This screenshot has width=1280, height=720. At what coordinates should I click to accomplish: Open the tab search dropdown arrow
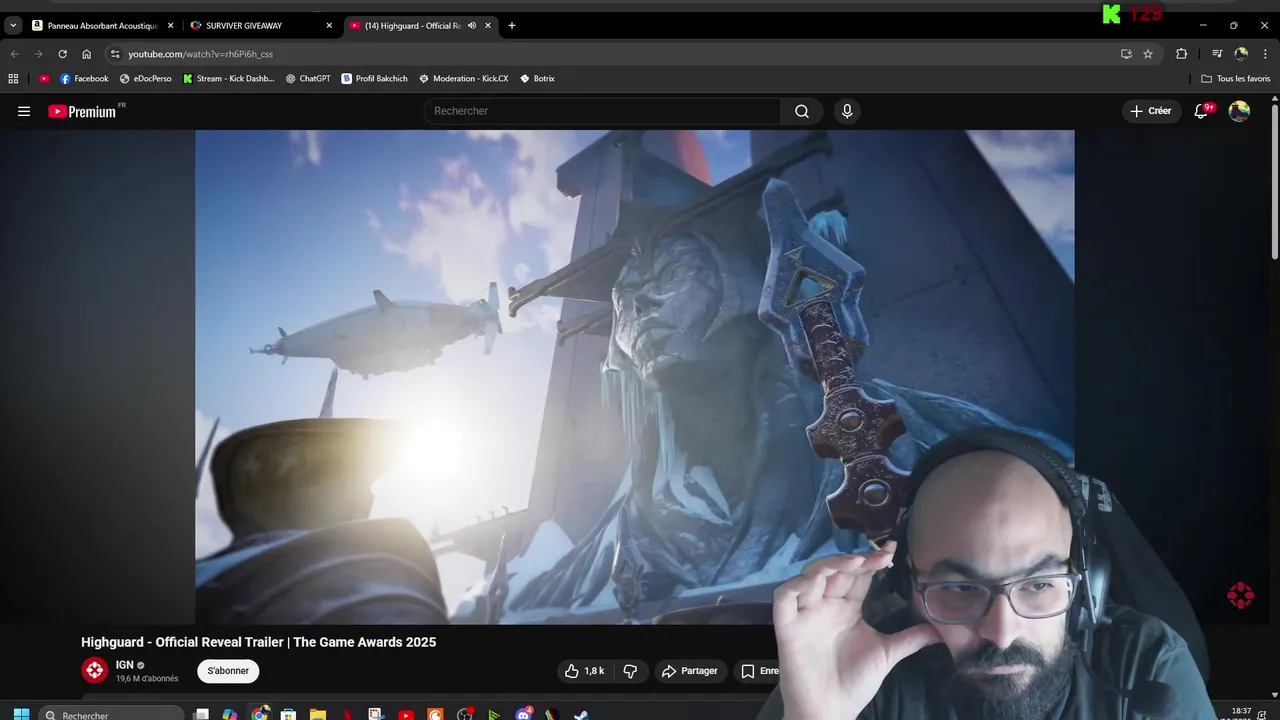tap(13, 25)
